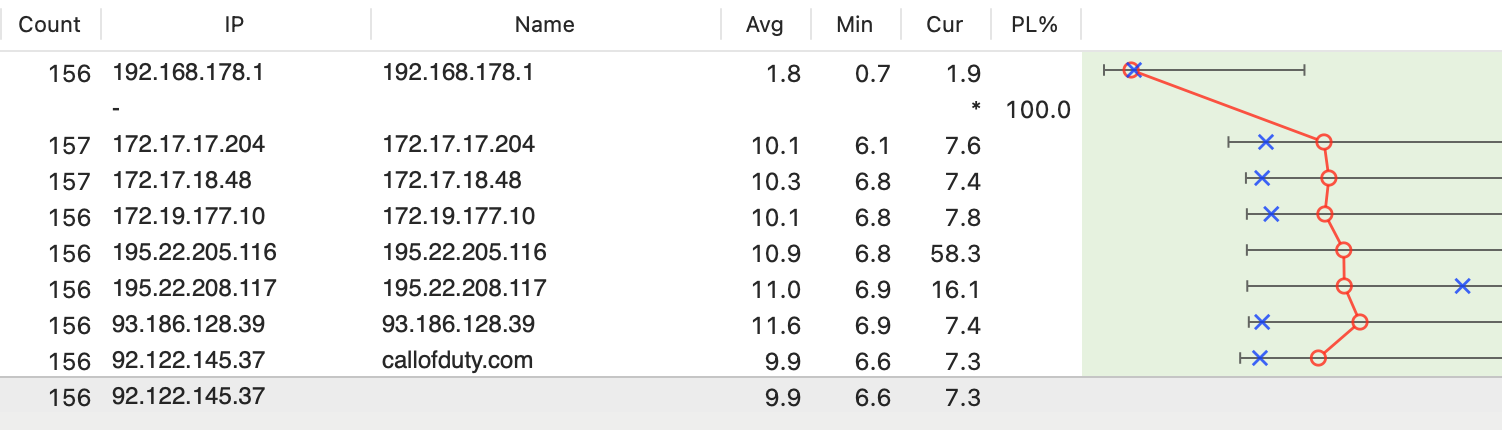Sort by the Name column header
This screenshot has height=430, width=1502.
pos(545,24)
